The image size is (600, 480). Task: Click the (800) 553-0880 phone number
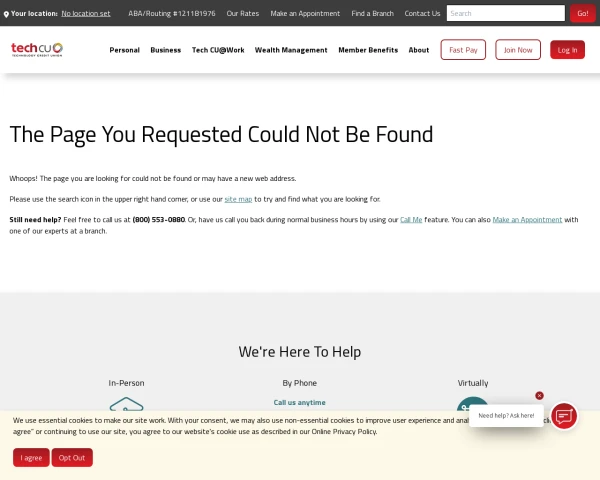coord(158,220)
